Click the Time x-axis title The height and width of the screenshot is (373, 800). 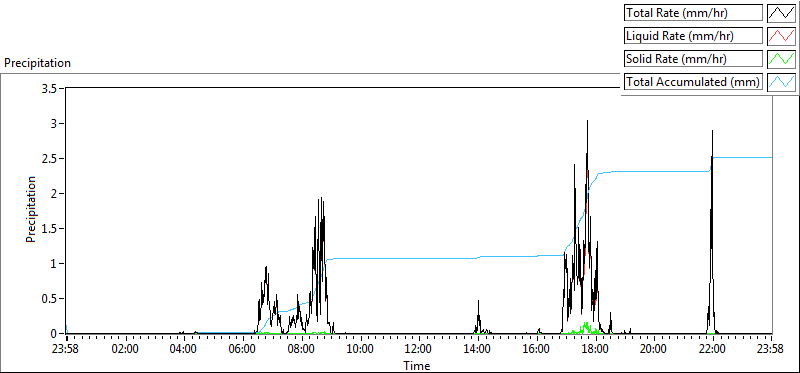coord(417,365)
